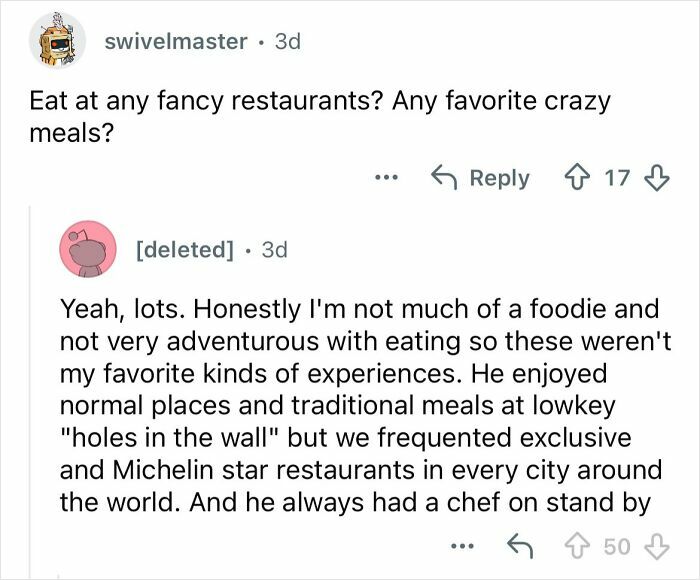Open the timestamp beside [deleted]
700x580 pixels.
coord(273,249)
